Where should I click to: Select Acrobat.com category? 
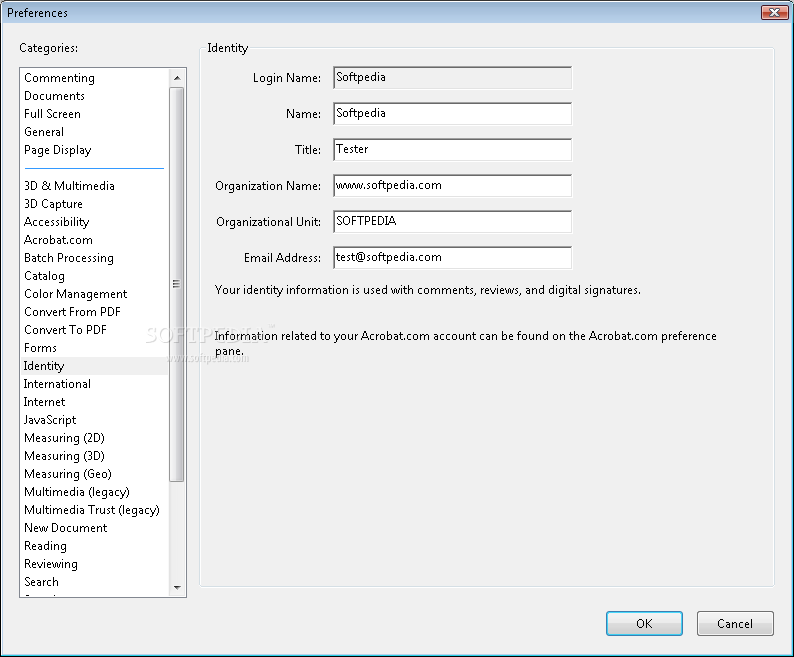pyautogui.click(x=58, y=240)
